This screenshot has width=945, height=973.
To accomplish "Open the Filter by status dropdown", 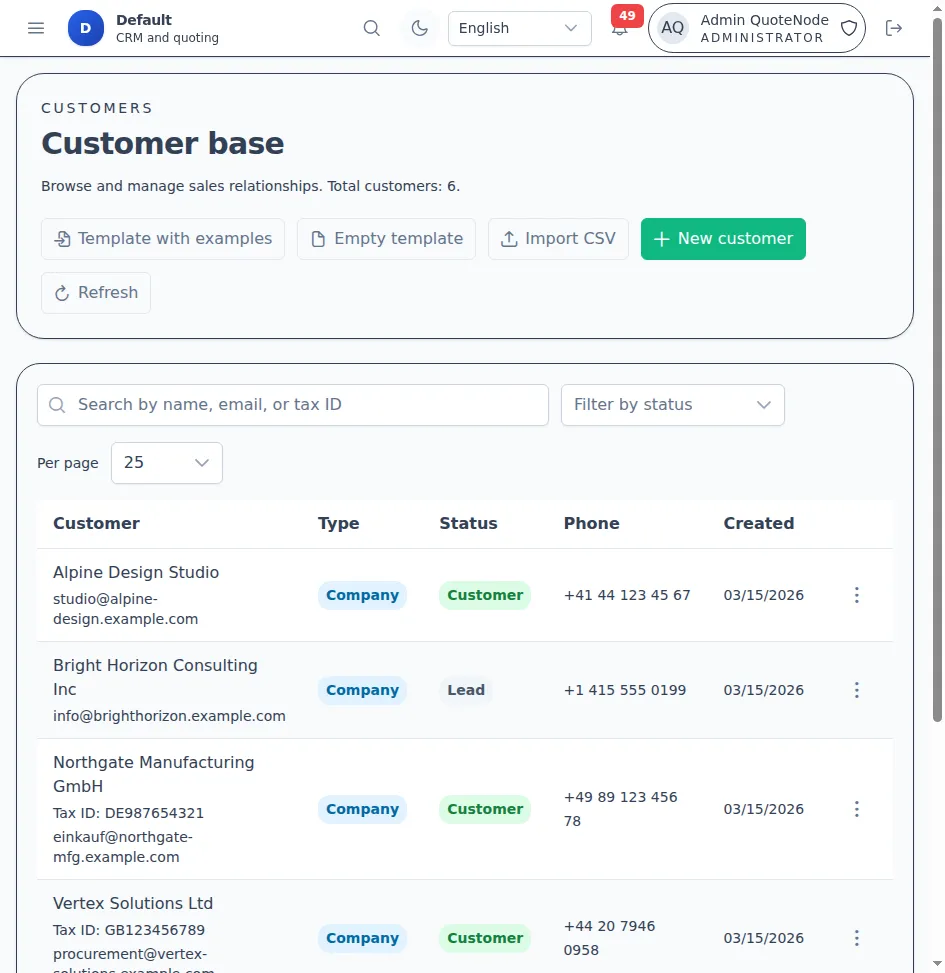I will (x=672, y=405).
